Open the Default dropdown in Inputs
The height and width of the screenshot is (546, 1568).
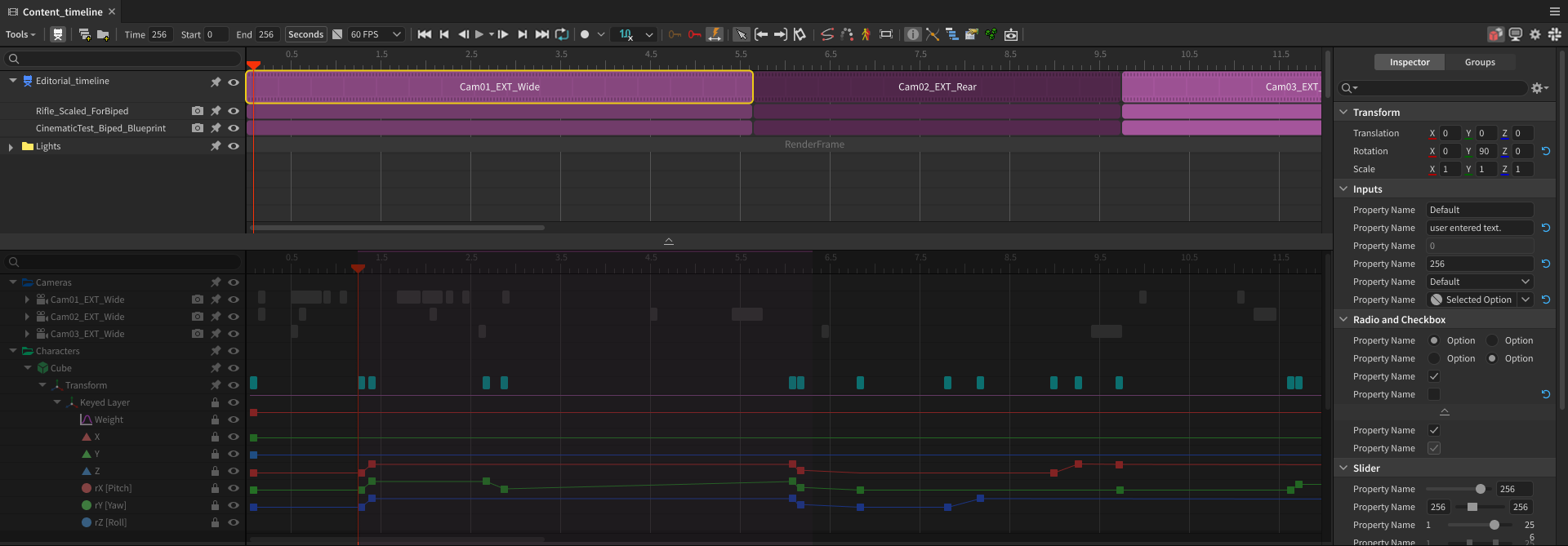pos(1480,282)
